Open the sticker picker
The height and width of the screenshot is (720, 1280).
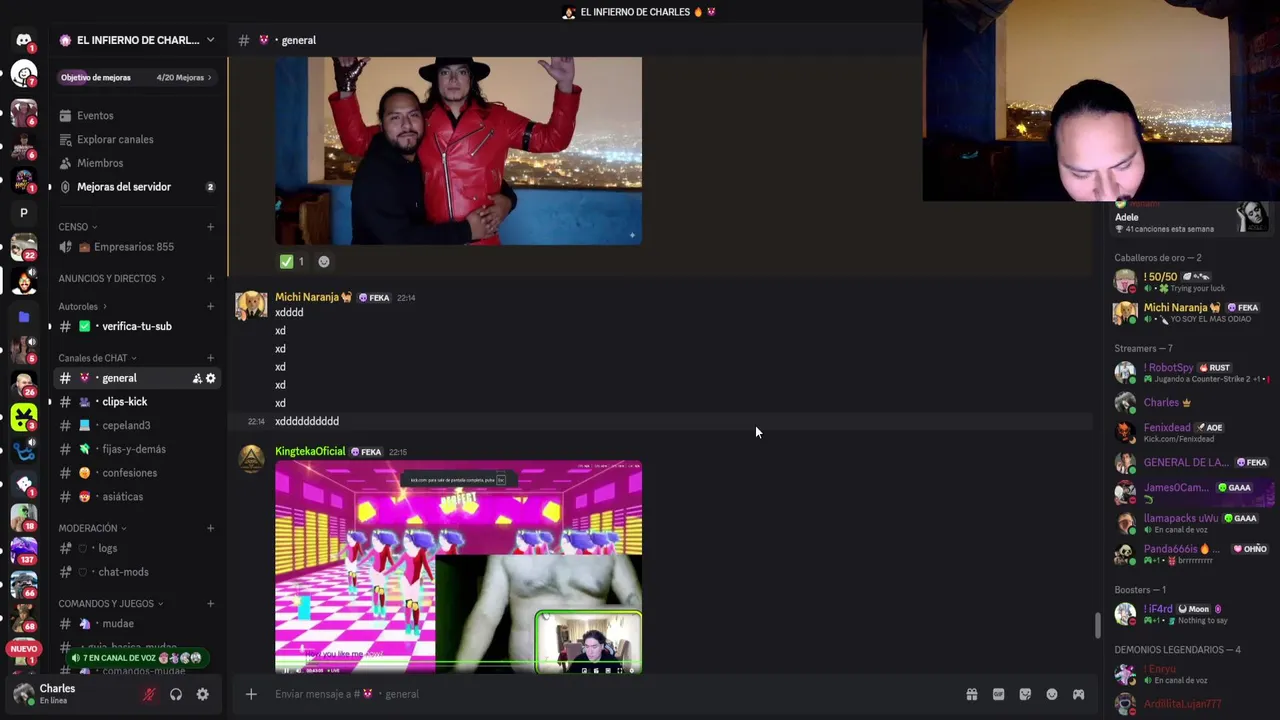click(1025, 694)
